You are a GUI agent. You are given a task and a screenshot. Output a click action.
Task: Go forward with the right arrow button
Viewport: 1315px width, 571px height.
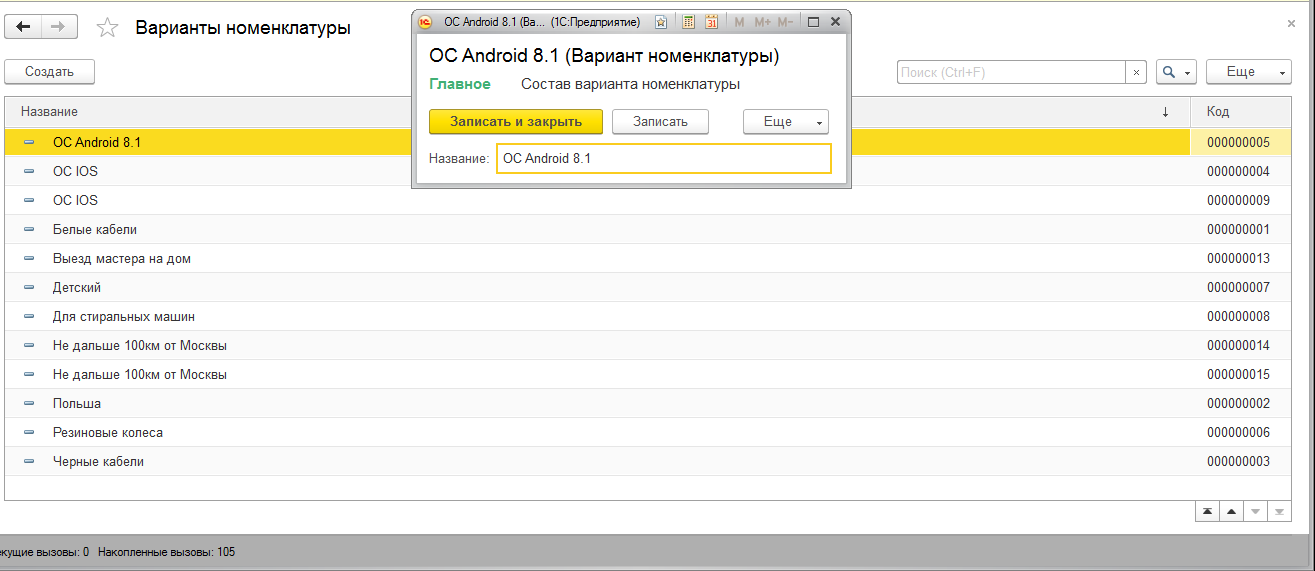[59, 27]
